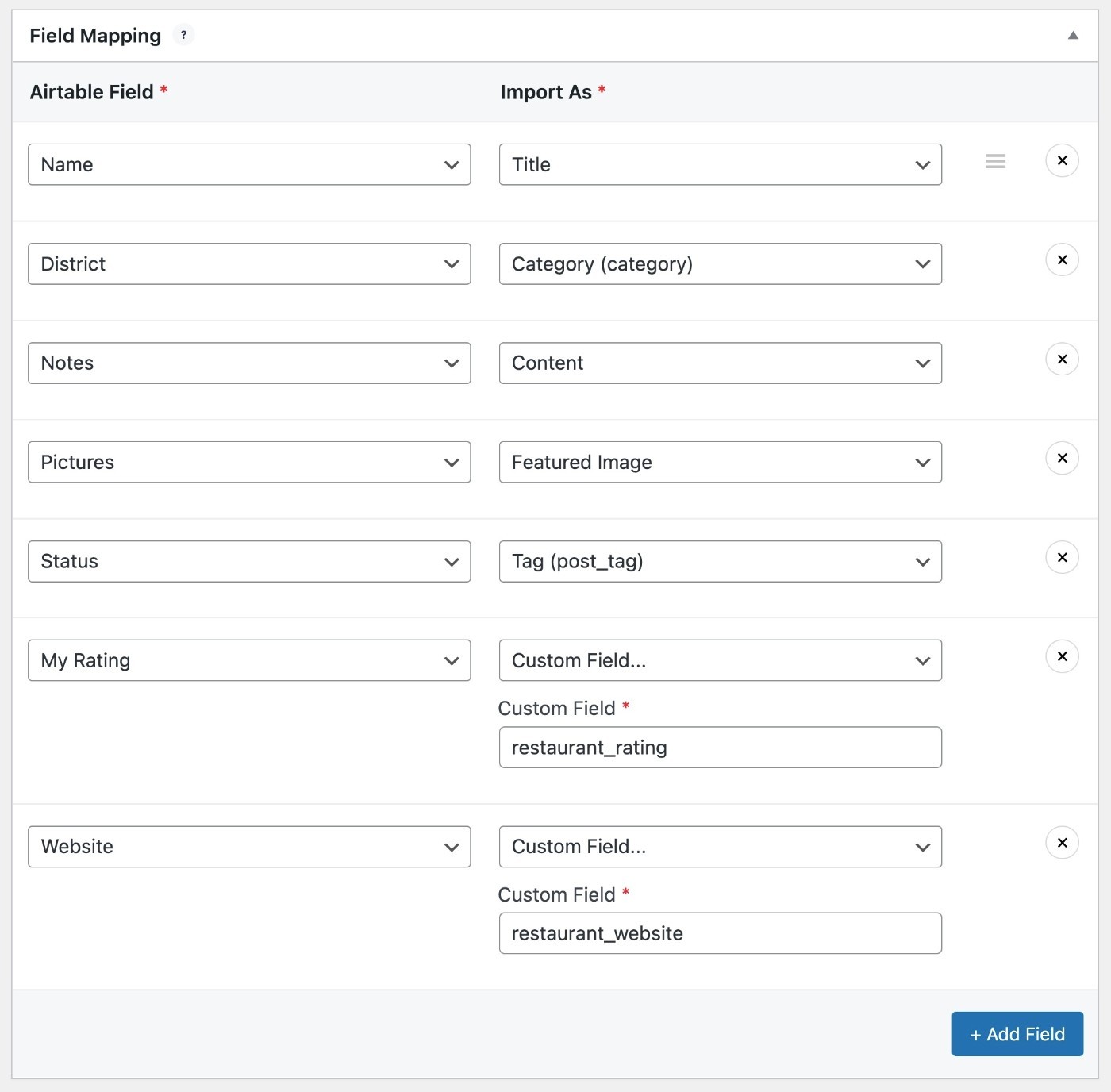Viewport: 1111px width, 1092px height.
Task: Open the Status Airtable field dropdown
Action: pyautogui.click(x=249, y=561)
